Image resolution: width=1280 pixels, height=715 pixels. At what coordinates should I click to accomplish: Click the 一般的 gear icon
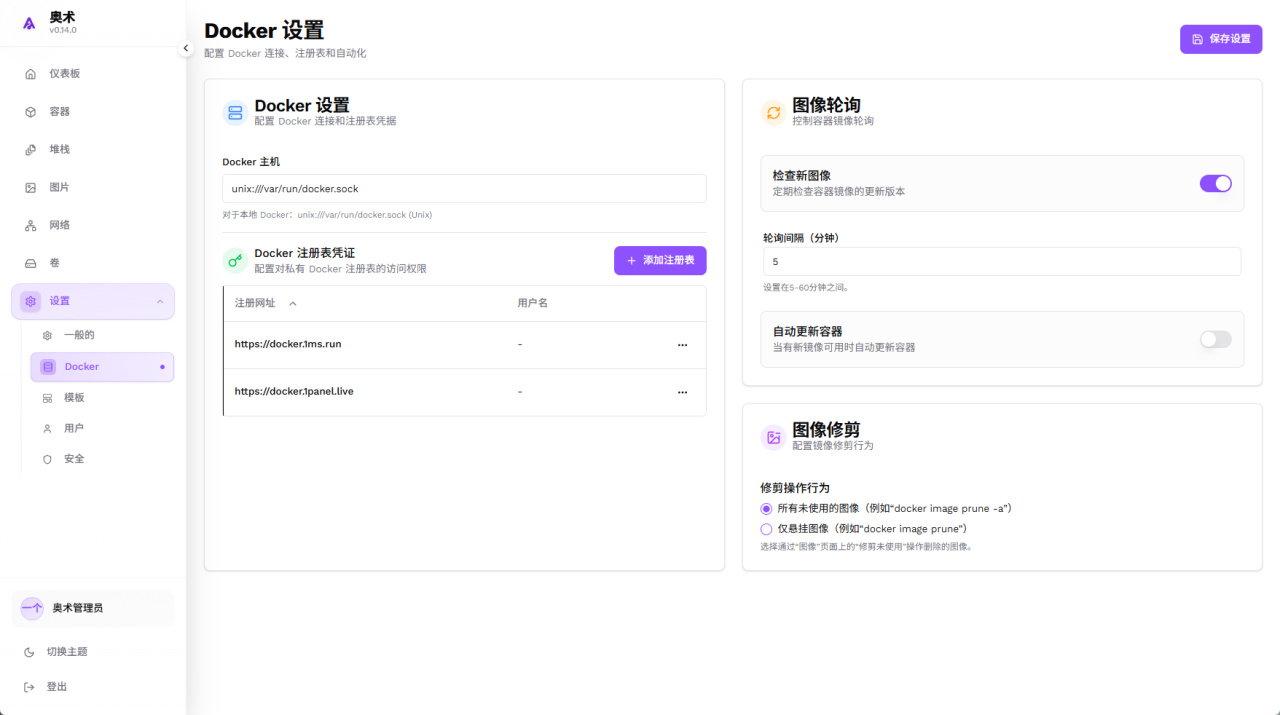[x=47, y=335]
